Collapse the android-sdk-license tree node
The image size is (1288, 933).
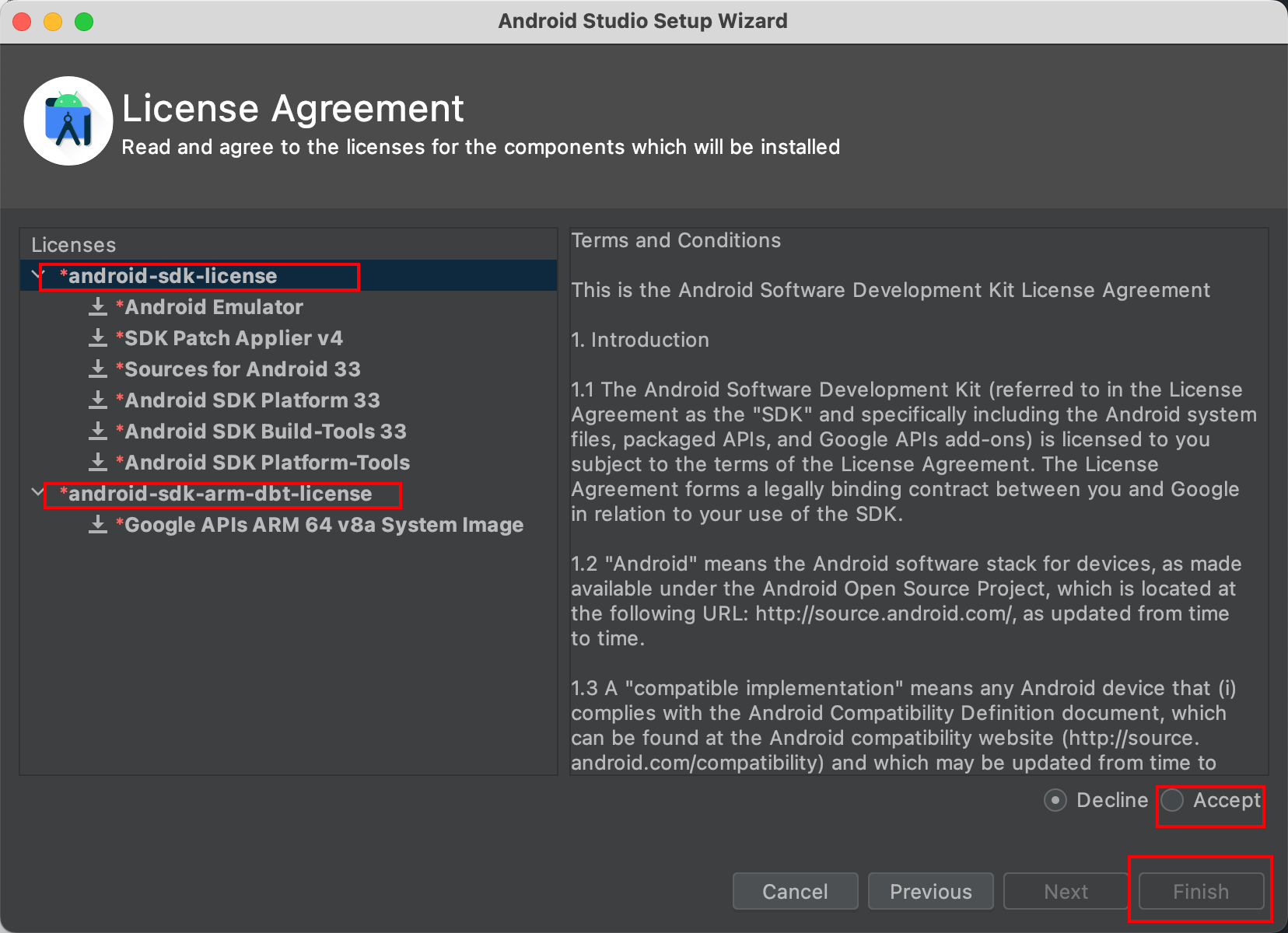point(36,275)
